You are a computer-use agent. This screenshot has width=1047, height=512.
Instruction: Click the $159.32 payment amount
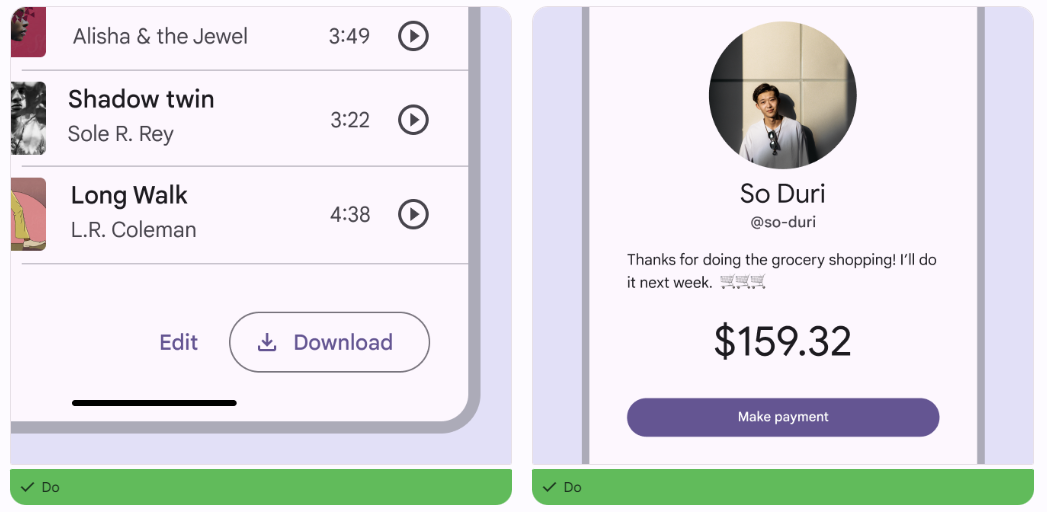(782, 342)
